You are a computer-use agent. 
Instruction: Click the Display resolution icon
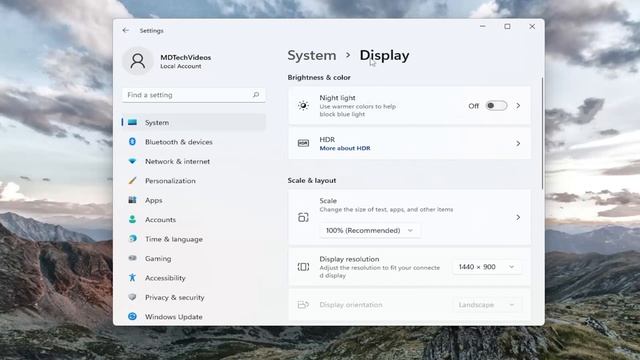click(303, 267)
